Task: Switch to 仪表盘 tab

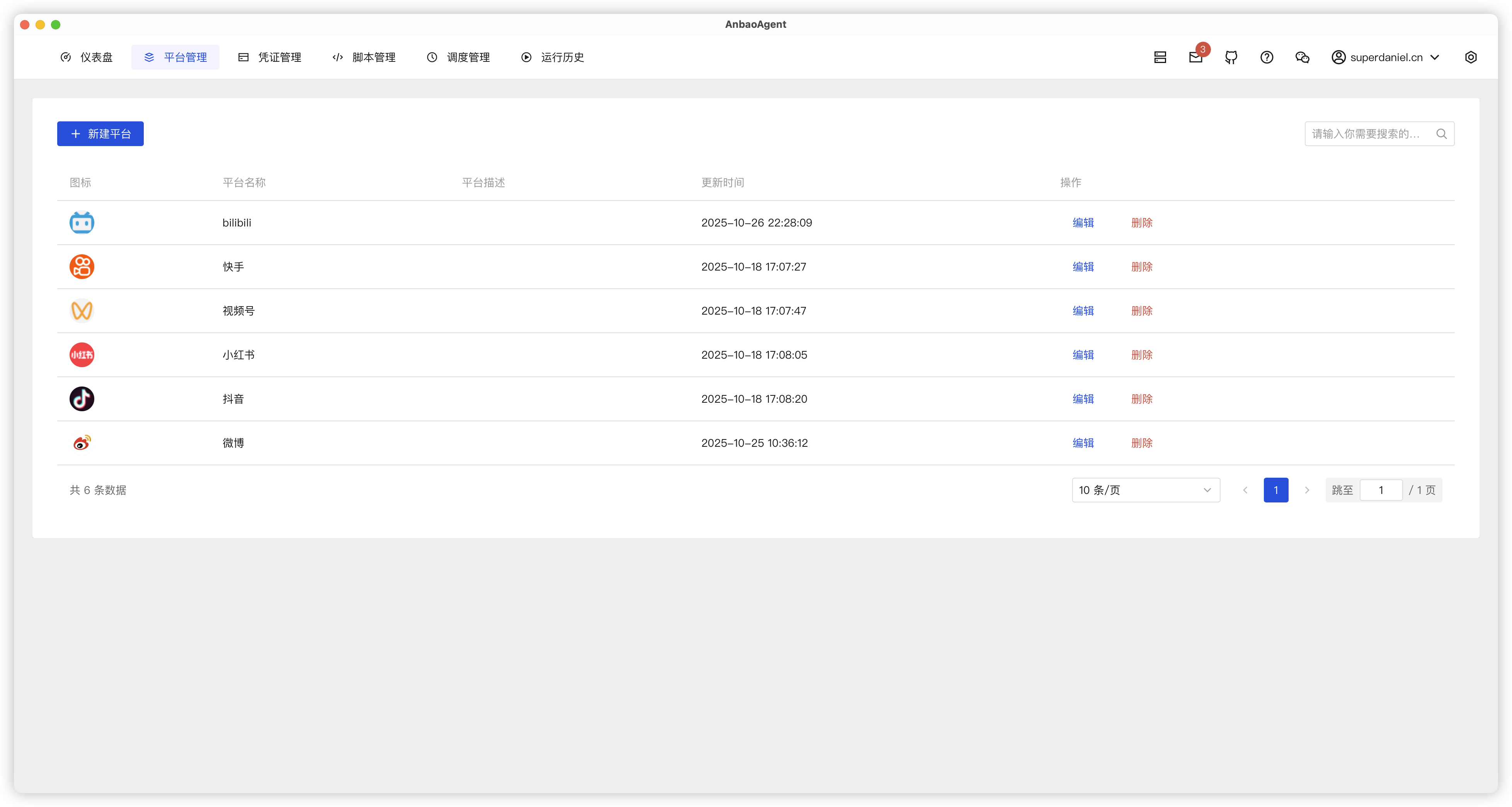Action: pos(87,57)
